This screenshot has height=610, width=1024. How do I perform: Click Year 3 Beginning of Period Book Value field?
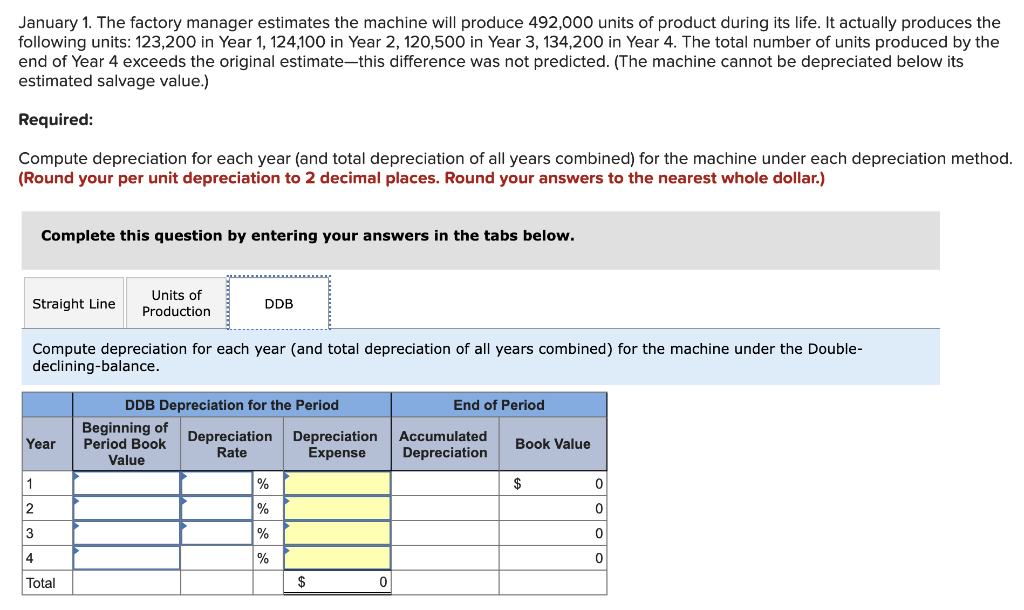(x=125, y=533)
